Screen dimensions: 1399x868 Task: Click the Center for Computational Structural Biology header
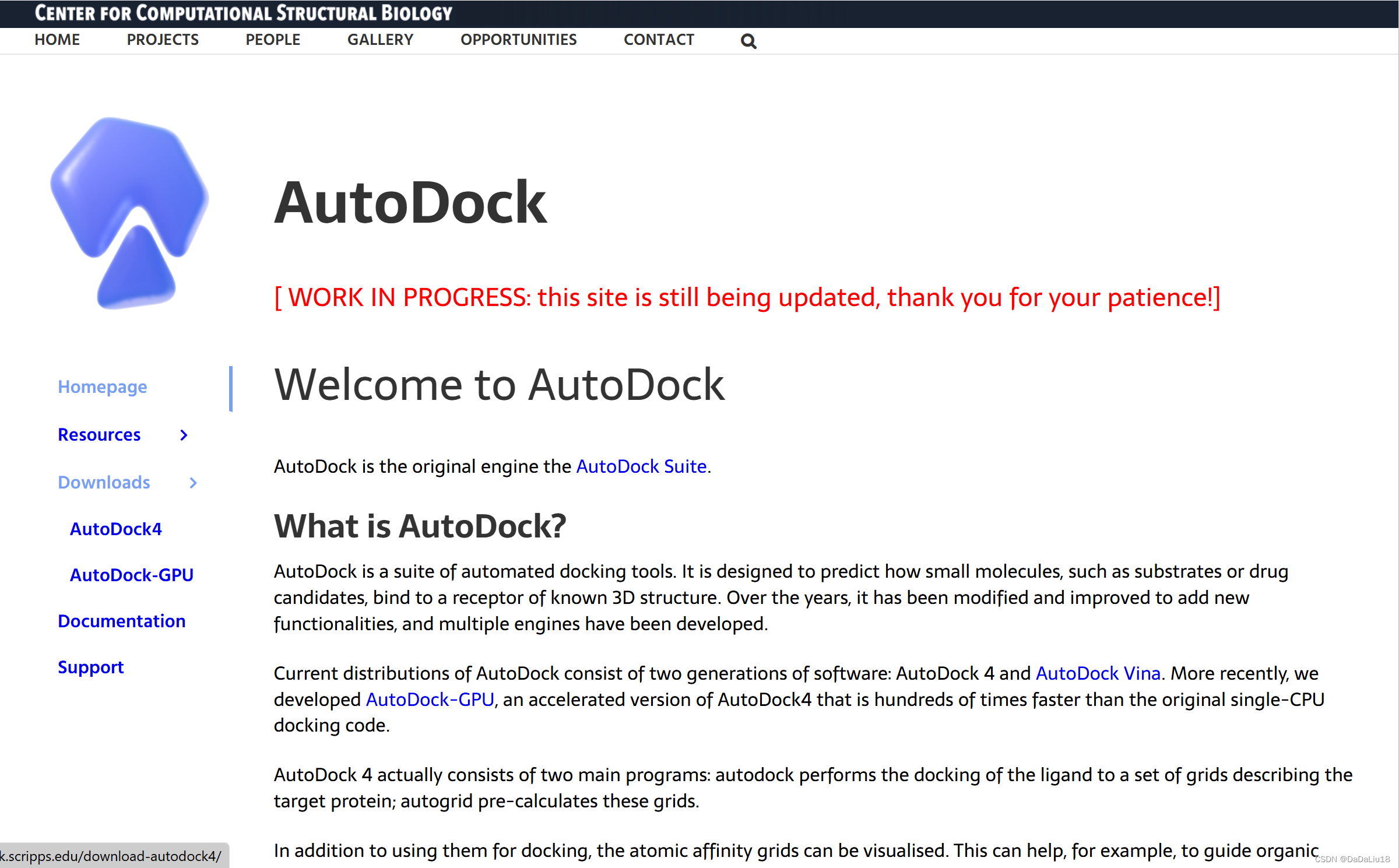pyautogui.click(x=243, y=13)
